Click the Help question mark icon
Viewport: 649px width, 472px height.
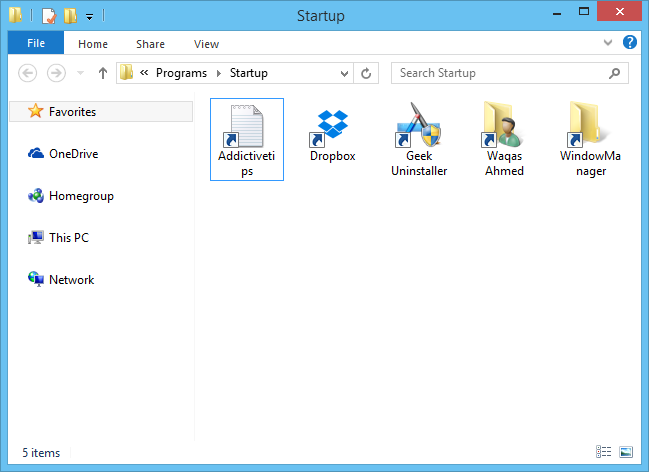629,43
